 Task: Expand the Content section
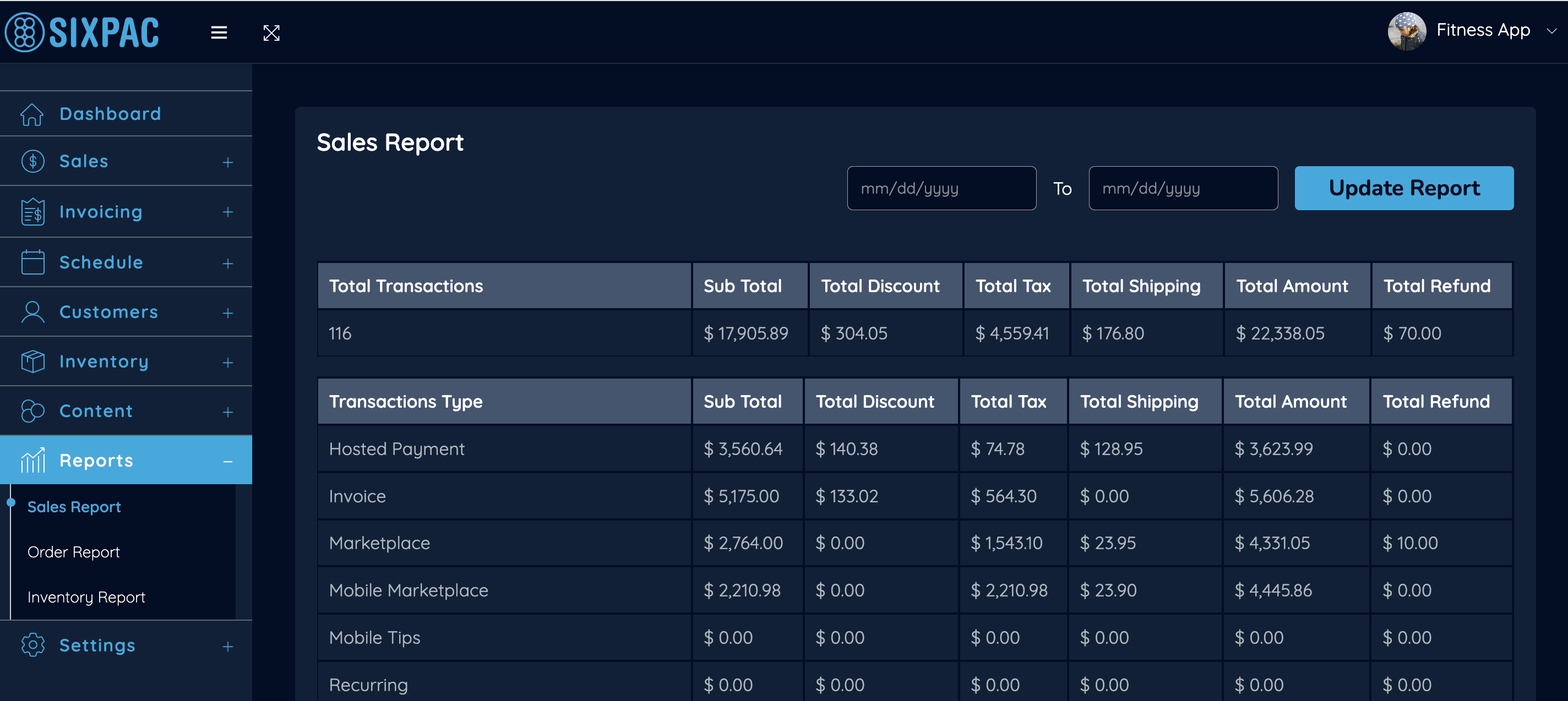click(227, 410)
